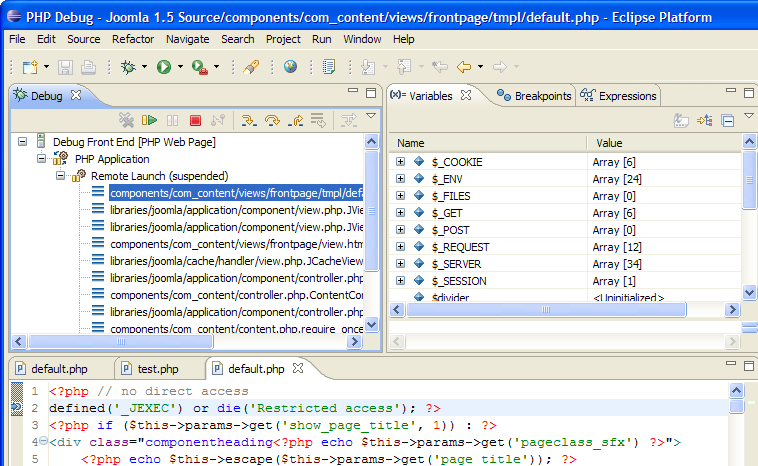Toggle Show Type Names in Variables view
This screenshot has height=466, width=758.
click(681, 120)
